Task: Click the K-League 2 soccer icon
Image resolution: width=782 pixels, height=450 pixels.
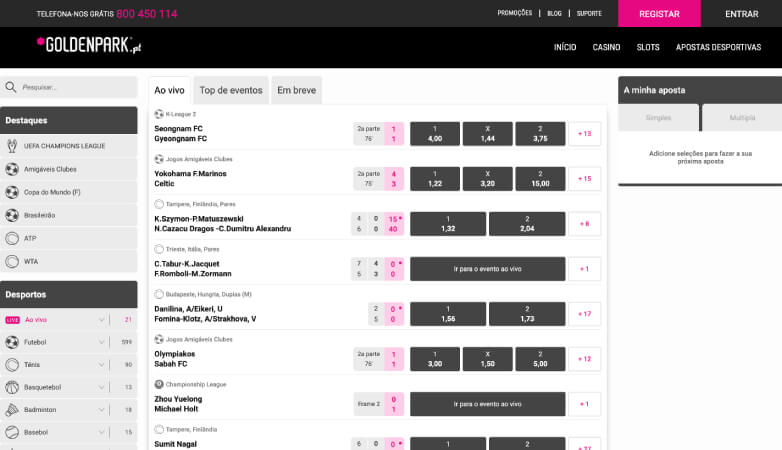Action: tap(159, 114)
